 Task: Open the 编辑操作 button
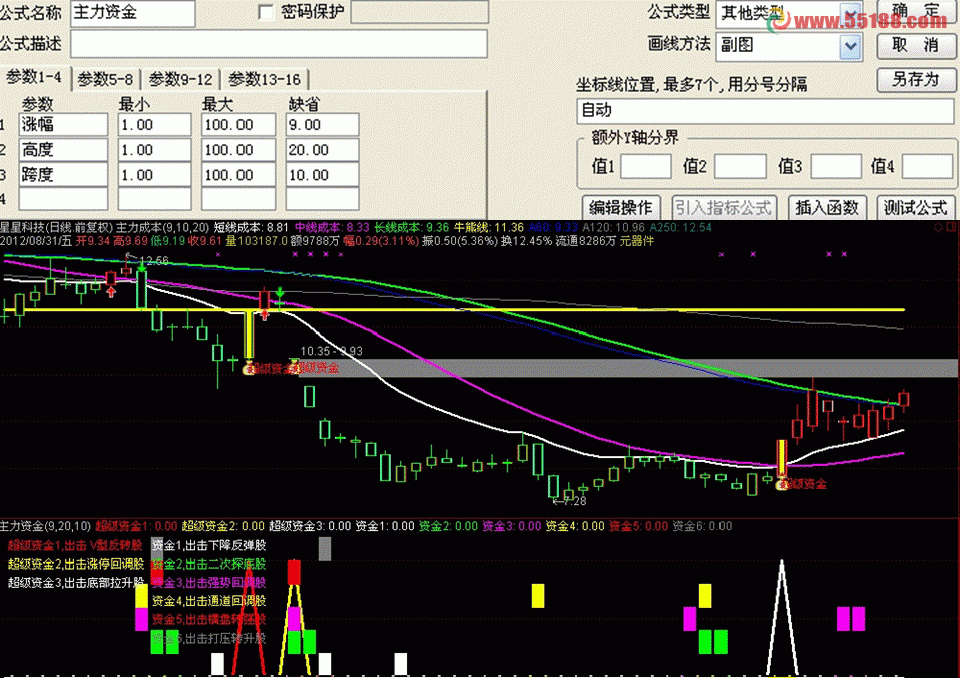(620, 208)
